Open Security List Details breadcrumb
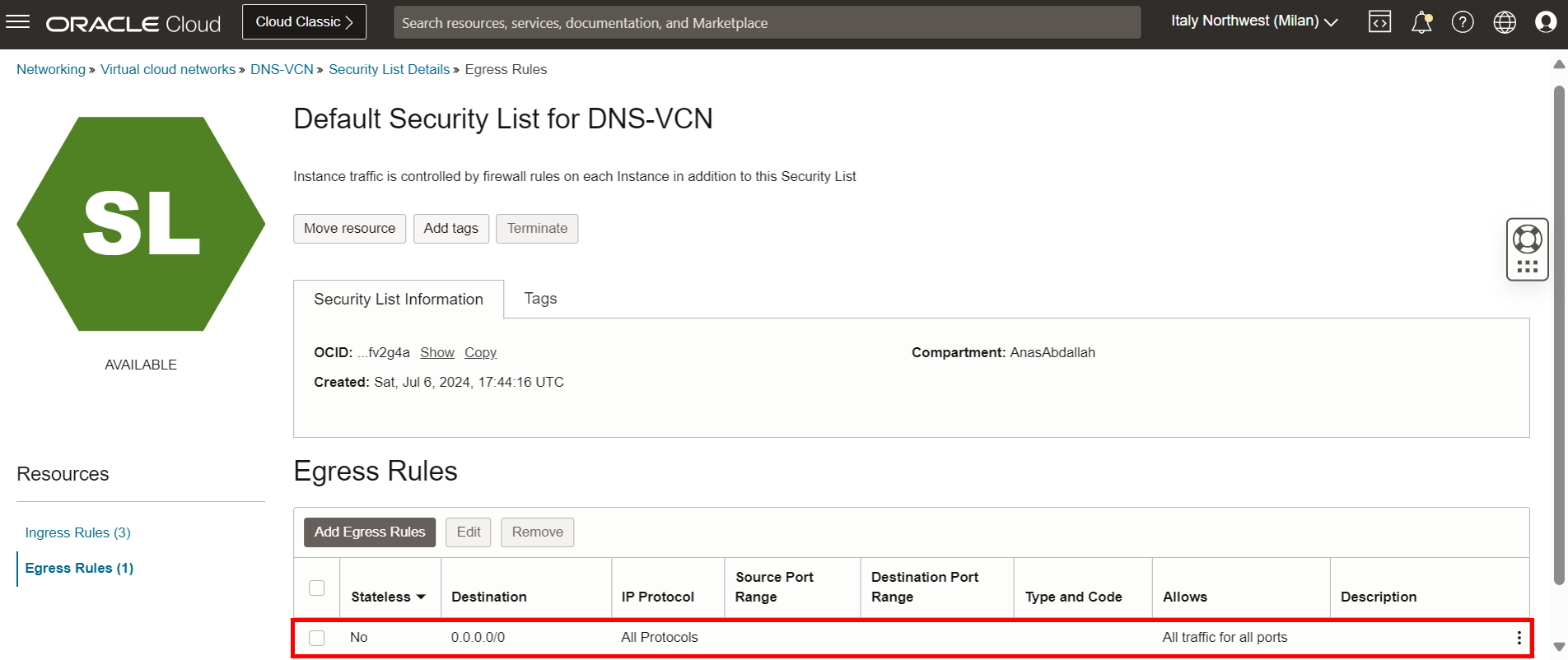The width and height of the screenshot is (1568, 660). [390, 69]
